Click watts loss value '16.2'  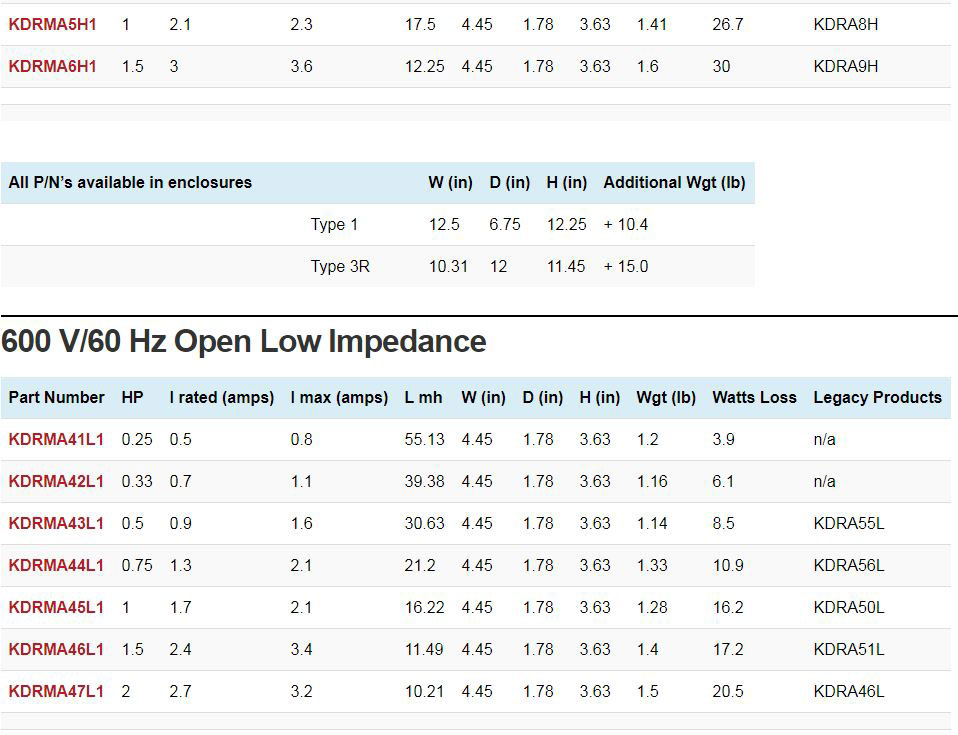(728, 607)
